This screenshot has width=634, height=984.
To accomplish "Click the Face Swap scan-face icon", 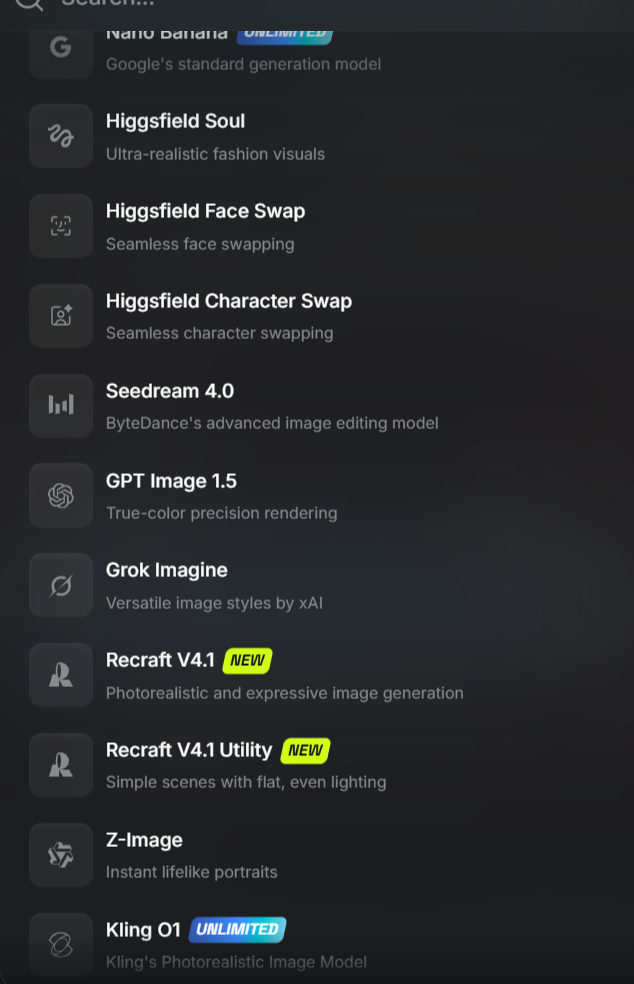I will (61, 226).
